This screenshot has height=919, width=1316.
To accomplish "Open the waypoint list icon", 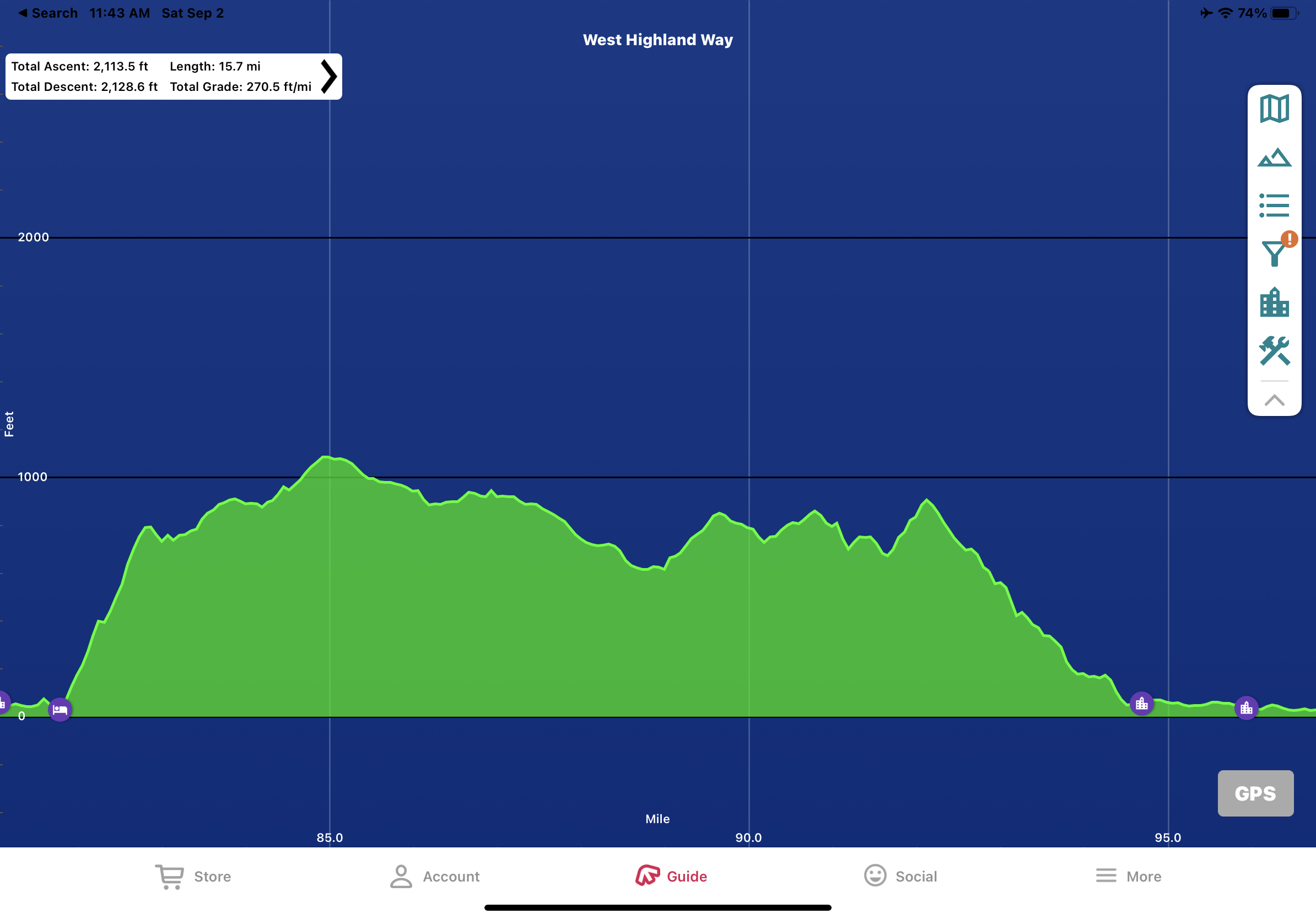I will coord(1274,205).
